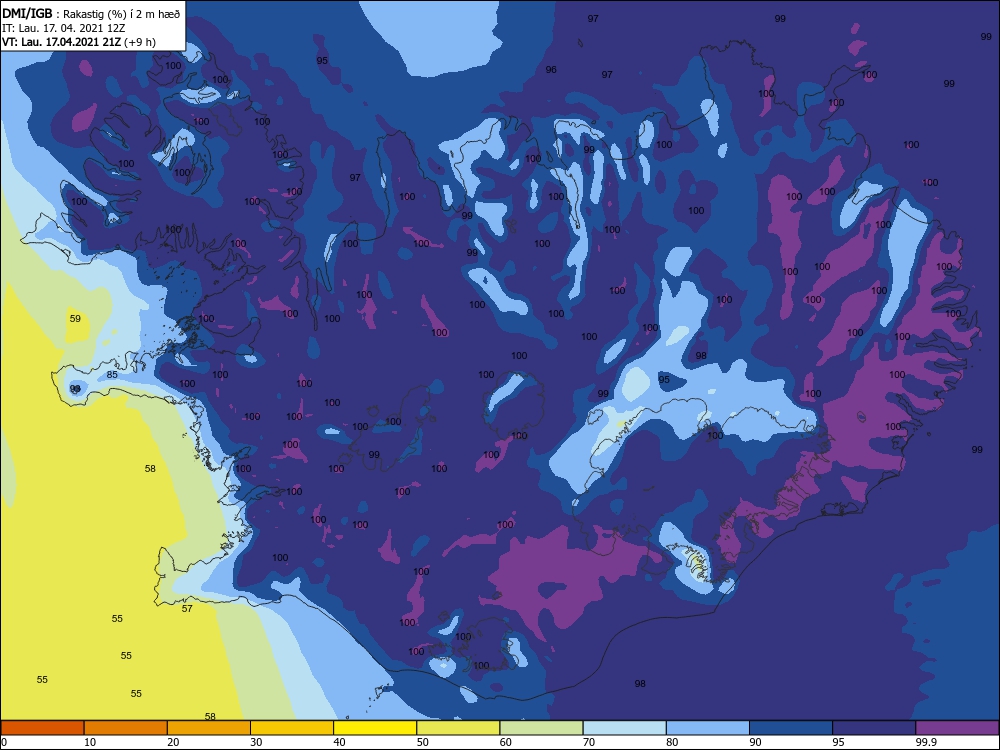Select the 'IT: Lau. 17. 04. 2021 12Z' line

(64, 28)
